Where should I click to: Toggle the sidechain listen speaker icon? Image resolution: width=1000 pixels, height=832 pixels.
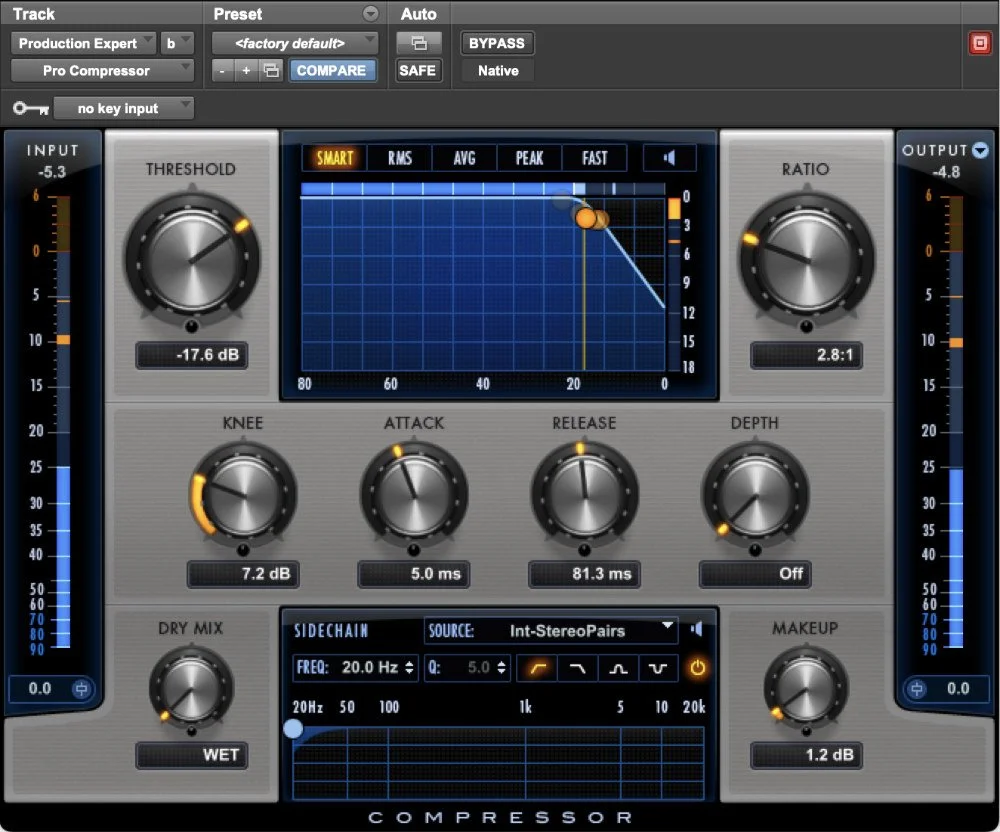tap(696, 630)
